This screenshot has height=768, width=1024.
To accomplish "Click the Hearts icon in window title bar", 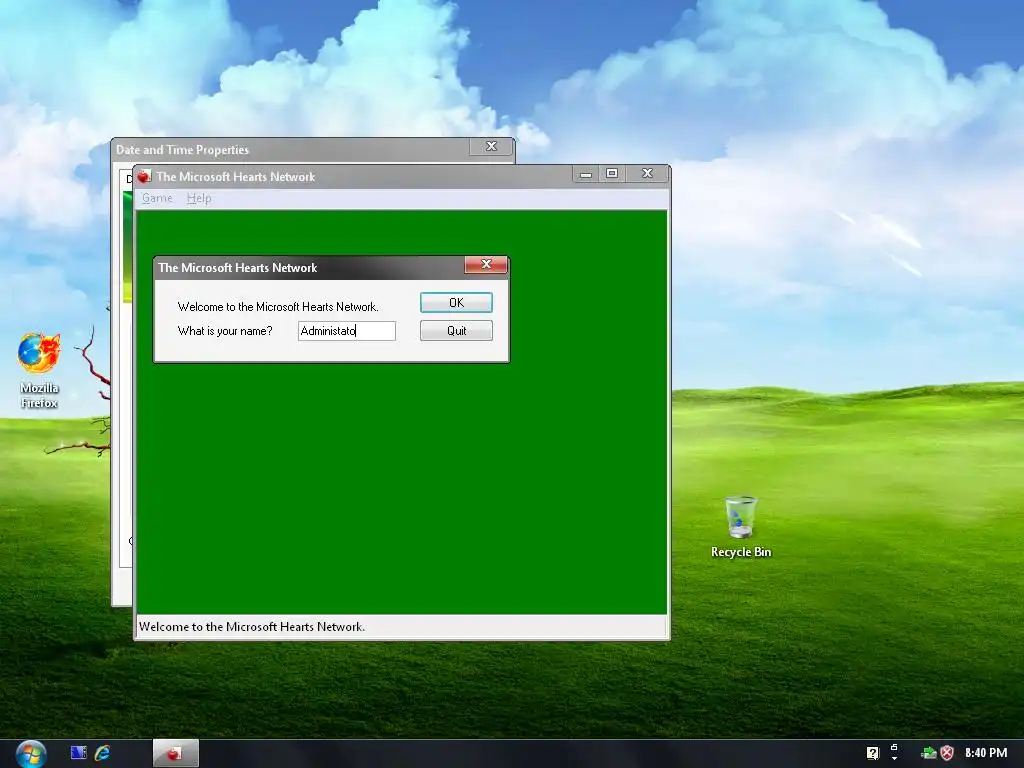I will [x=144, y=176].
